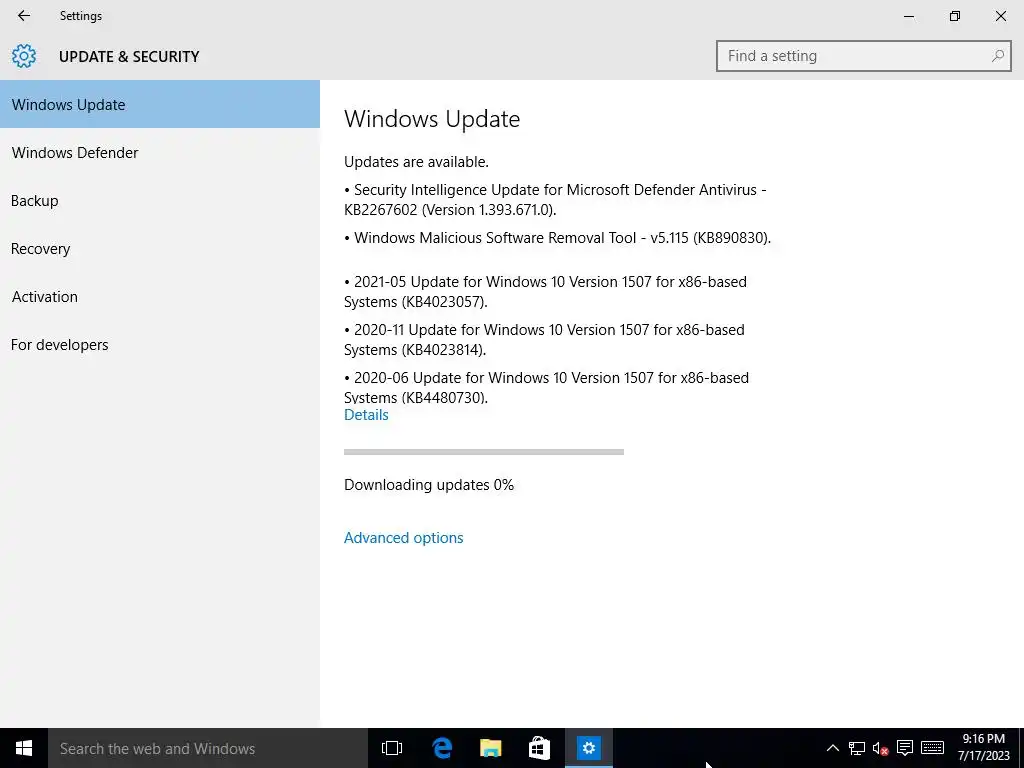Open the Action Center notifications icon
Image resolution: width=1024 pixels, height=768 pixels.
tap(904, 748)
